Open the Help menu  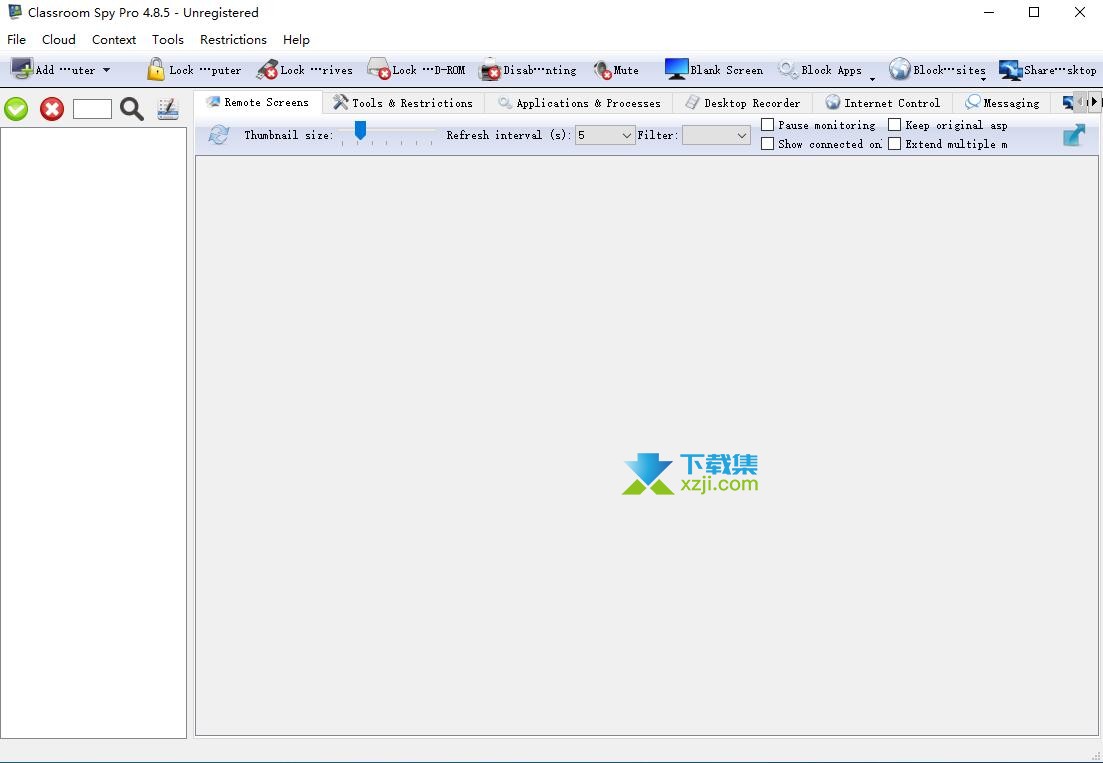(x=296, y=39)
